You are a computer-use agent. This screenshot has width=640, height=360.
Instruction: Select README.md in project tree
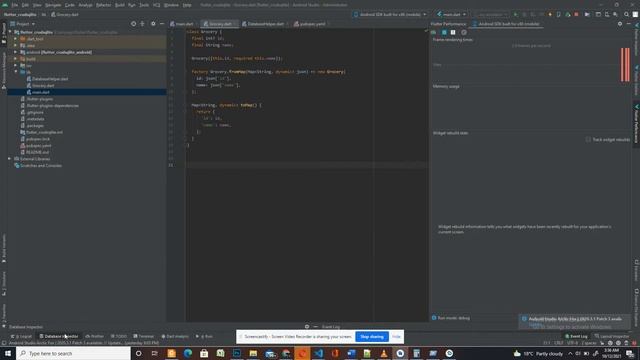(x=37, y=152)
